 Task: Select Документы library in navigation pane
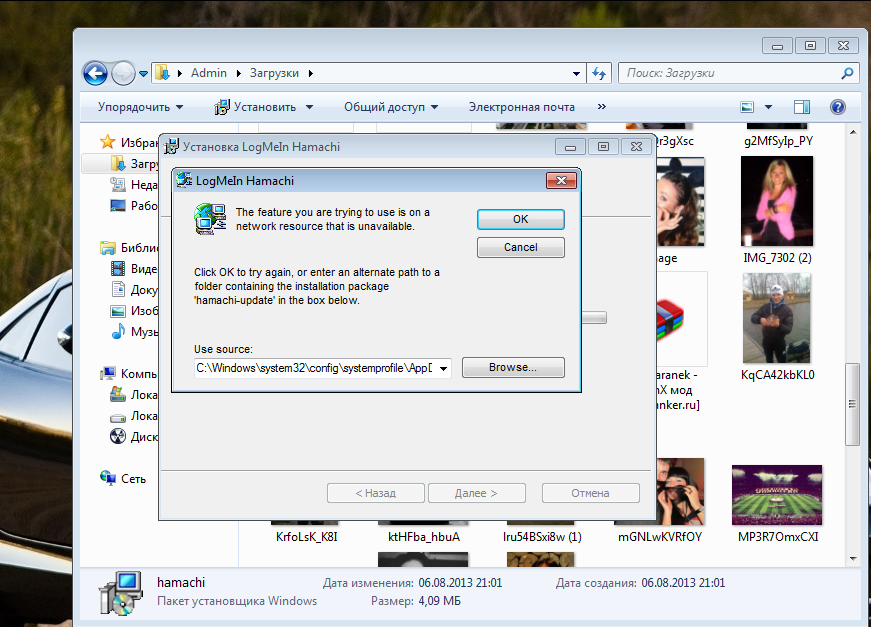pos(136,289)
